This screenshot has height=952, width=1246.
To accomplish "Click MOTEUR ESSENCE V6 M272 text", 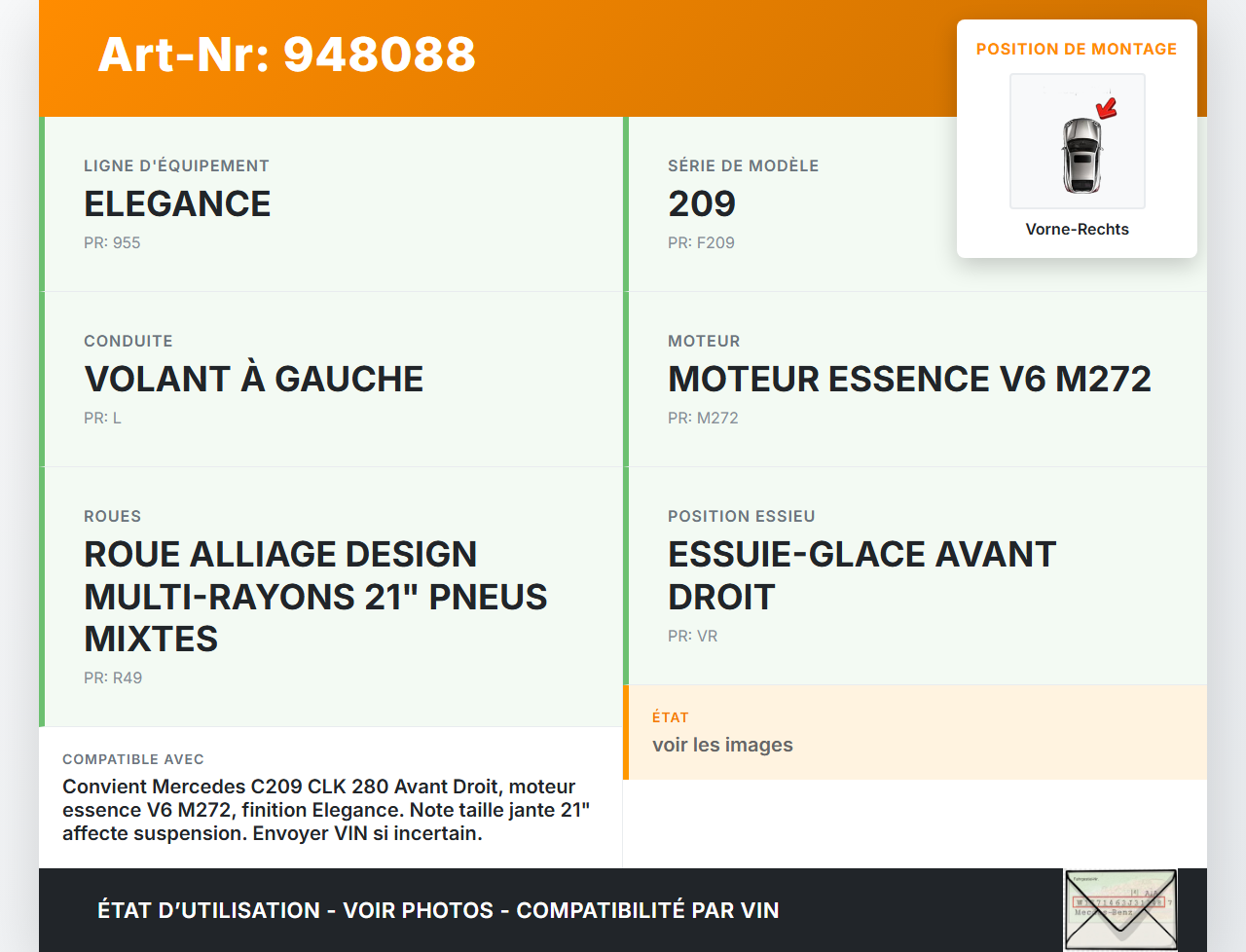I will [909, 379].
